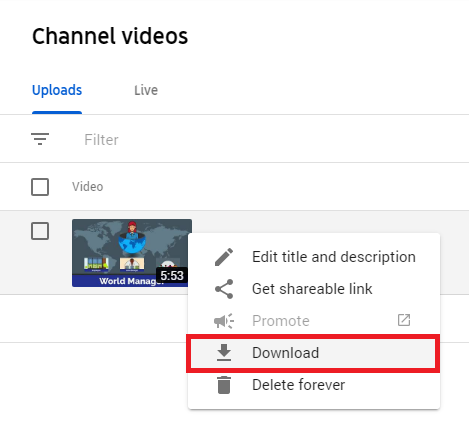Click the Video column header

88,187
